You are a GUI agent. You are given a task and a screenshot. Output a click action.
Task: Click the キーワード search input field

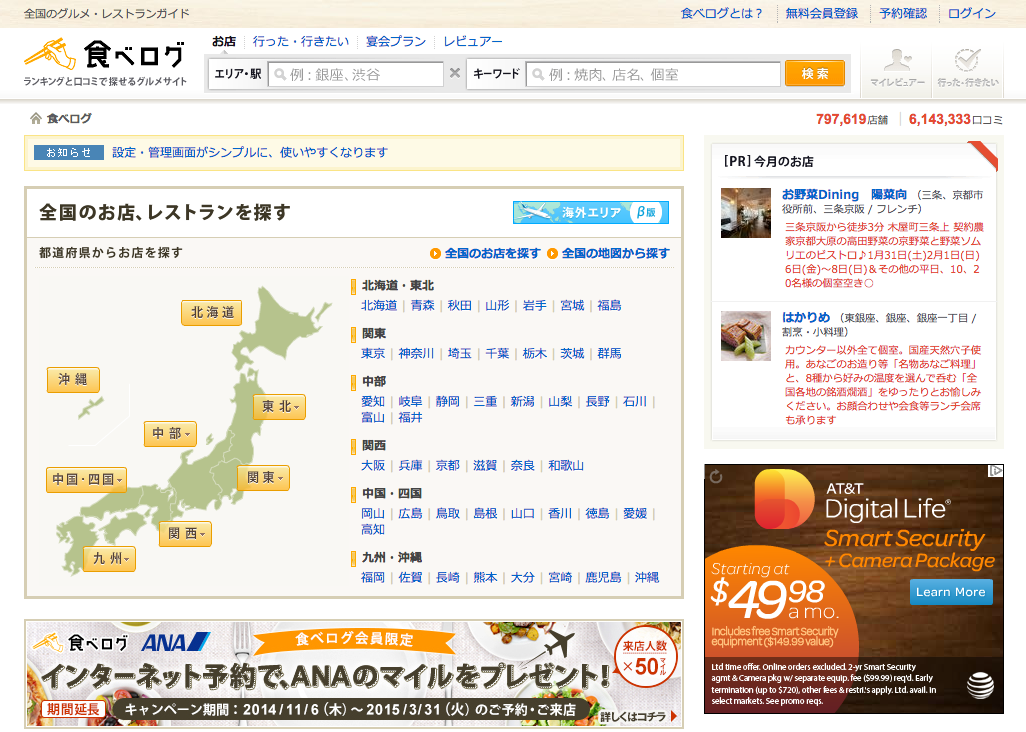pyautogui.click(x=653, y=74)
